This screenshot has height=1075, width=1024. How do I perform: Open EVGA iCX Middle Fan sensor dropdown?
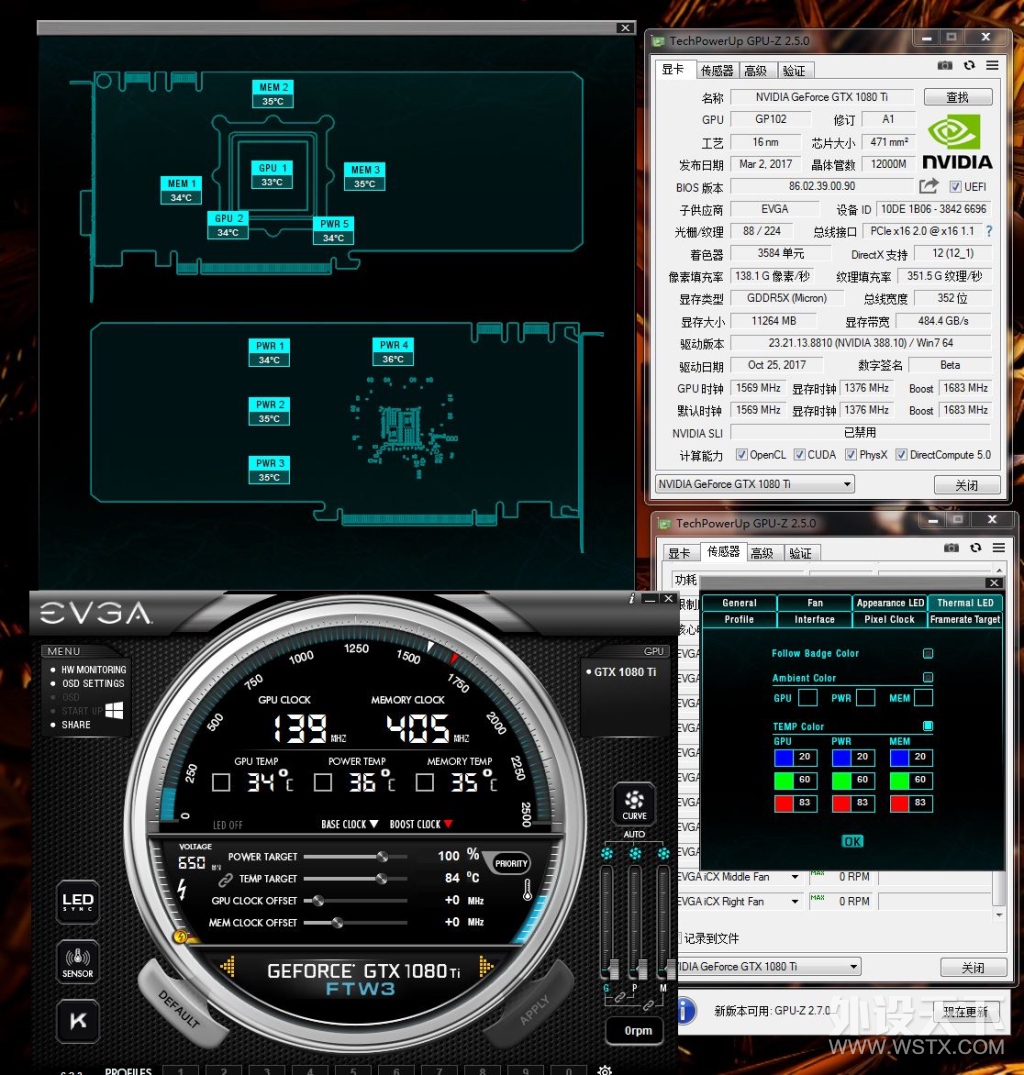point(795,877)
